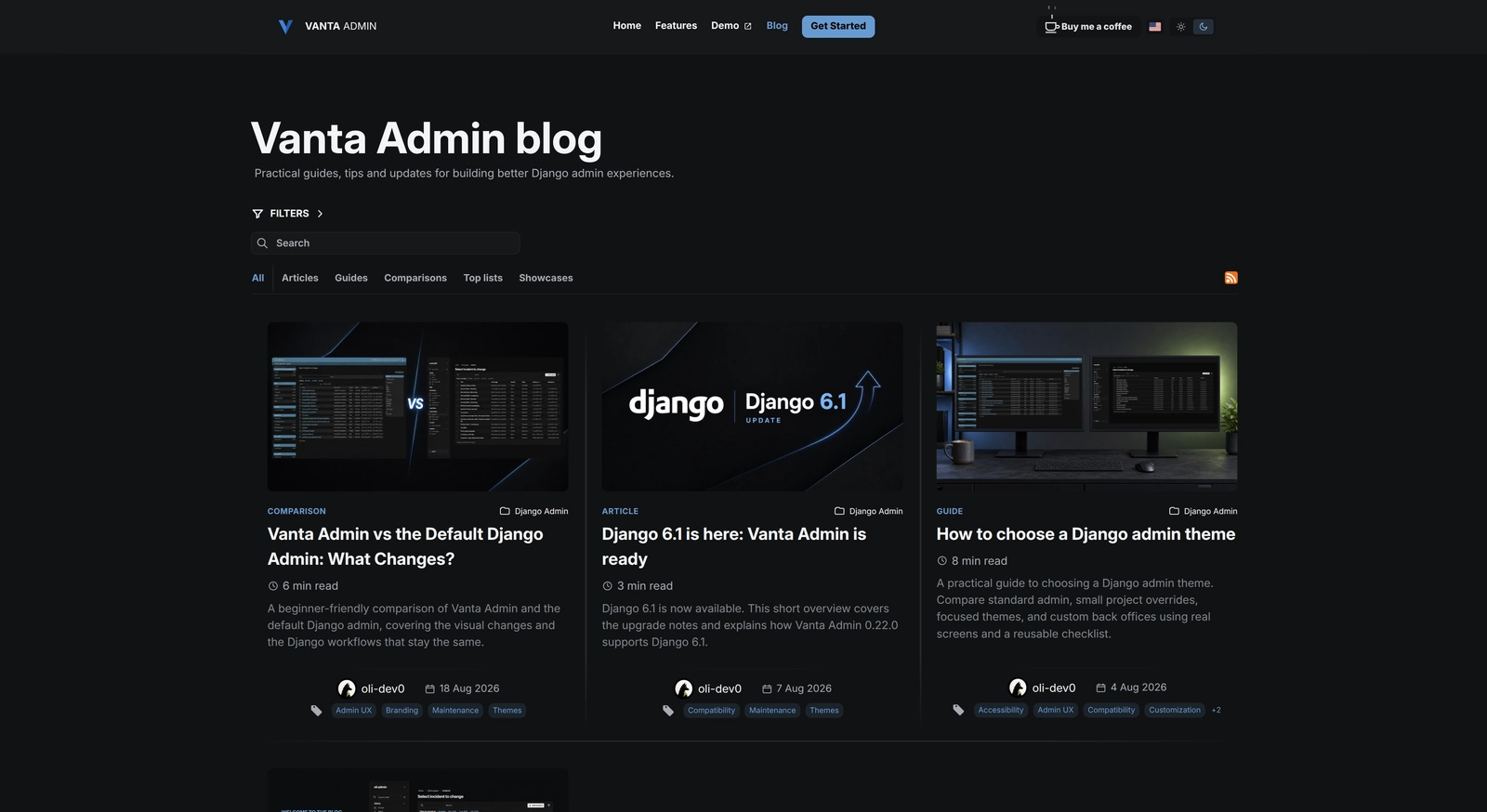Image resolution: width=1487 pixels, height=812 pixels.
Task: Open 'Django 6.1 is here' post title
Action: click(734, 546)
